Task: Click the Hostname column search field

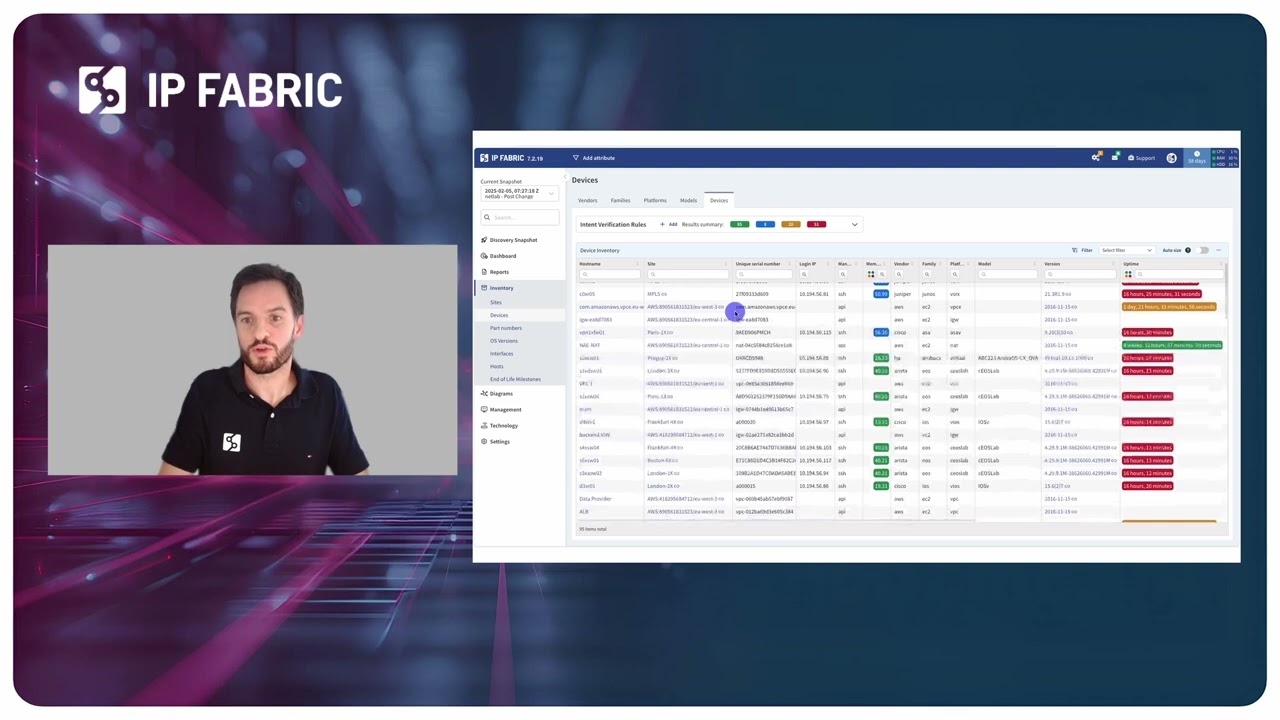Action: pyautogui.click(x=610, y=274)
